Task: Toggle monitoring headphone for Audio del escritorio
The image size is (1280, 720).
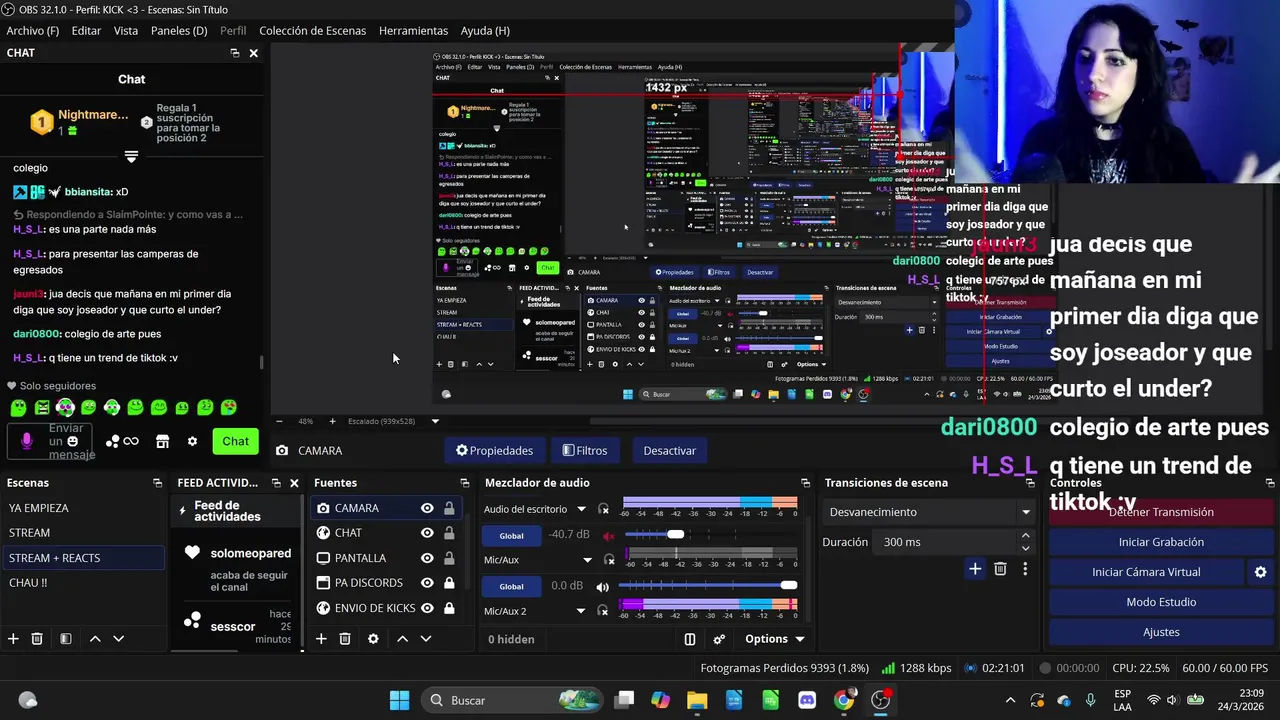Action: [x=604, y=509]
